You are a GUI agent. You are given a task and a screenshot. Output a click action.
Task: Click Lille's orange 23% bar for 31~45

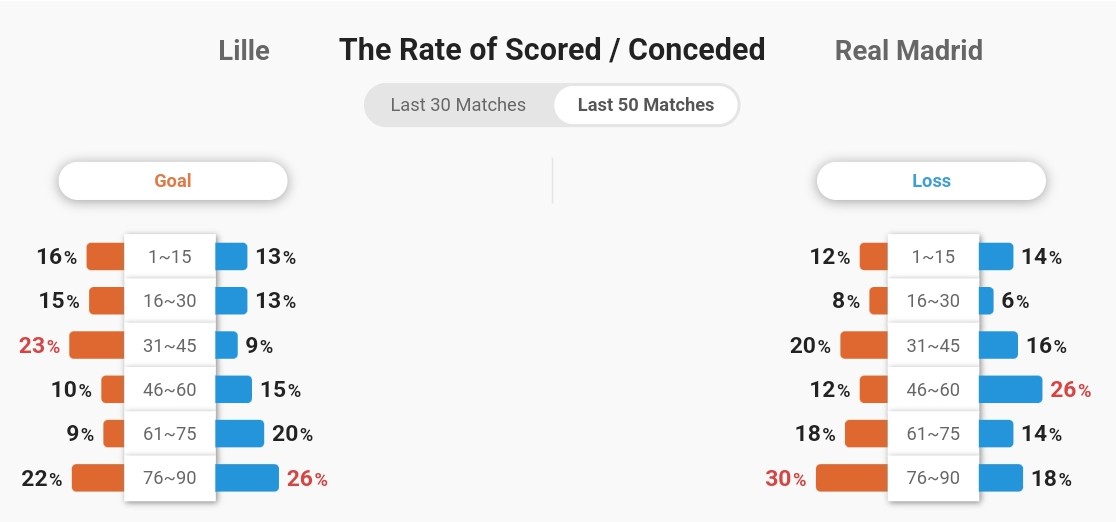tap(97, 345)
